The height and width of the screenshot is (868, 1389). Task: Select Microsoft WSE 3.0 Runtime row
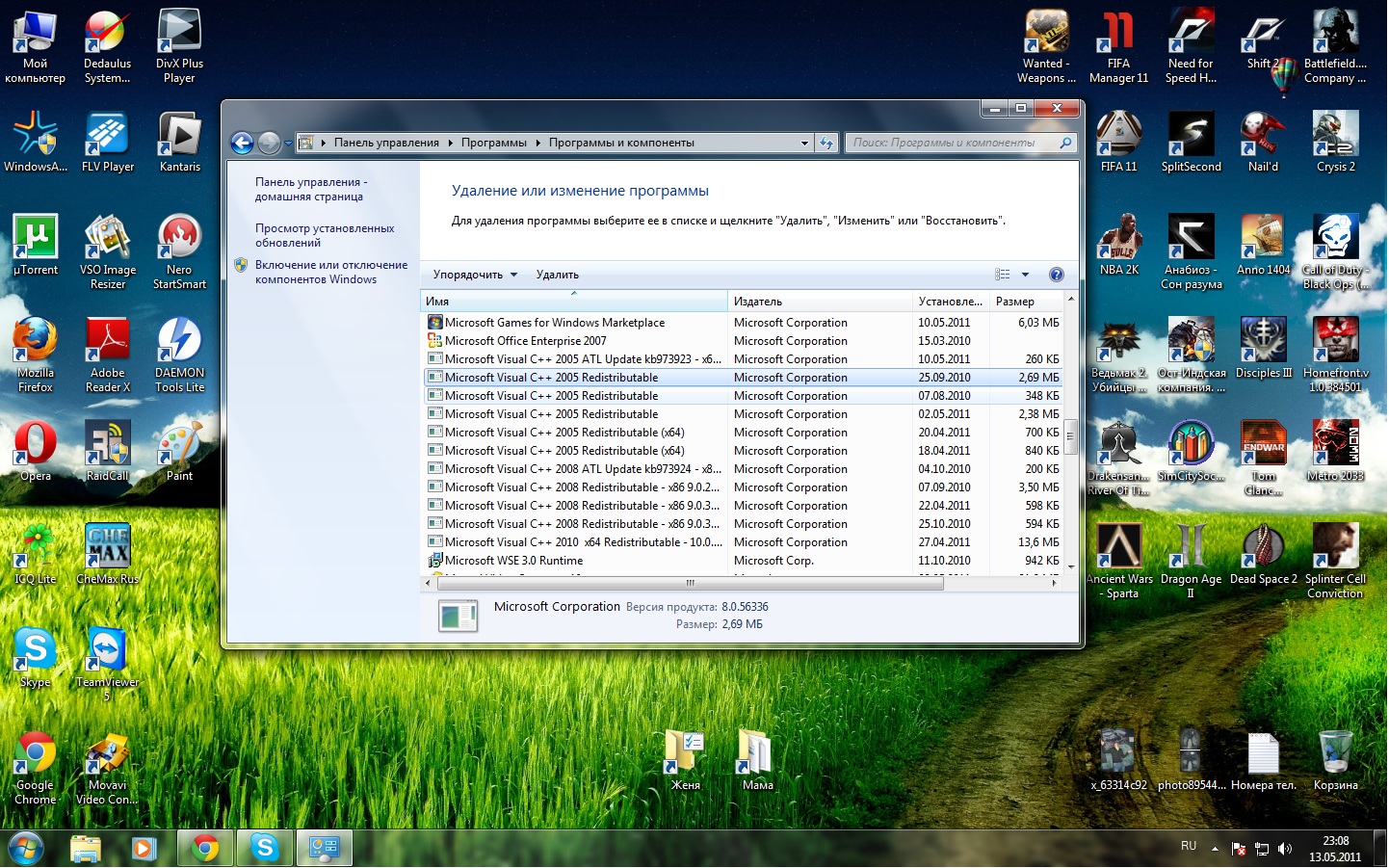point(743,561)
